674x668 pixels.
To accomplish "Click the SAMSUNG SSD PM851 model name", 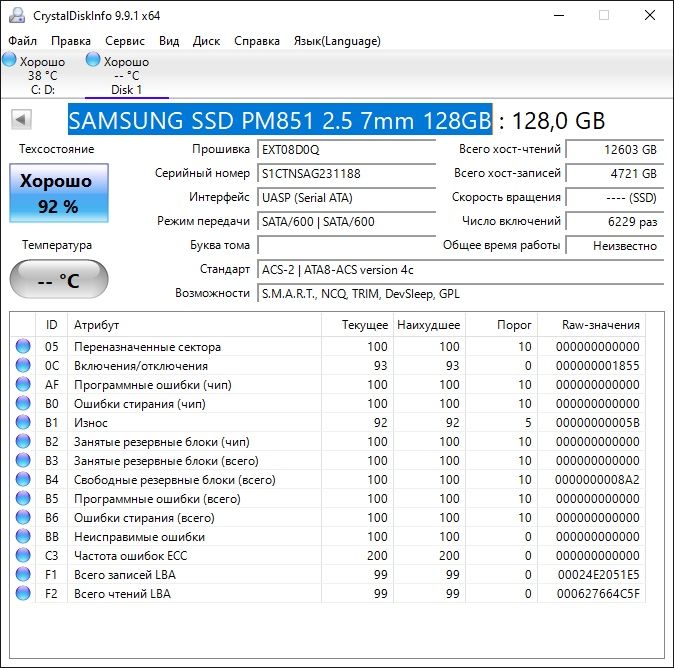I will tap(280, 120).
